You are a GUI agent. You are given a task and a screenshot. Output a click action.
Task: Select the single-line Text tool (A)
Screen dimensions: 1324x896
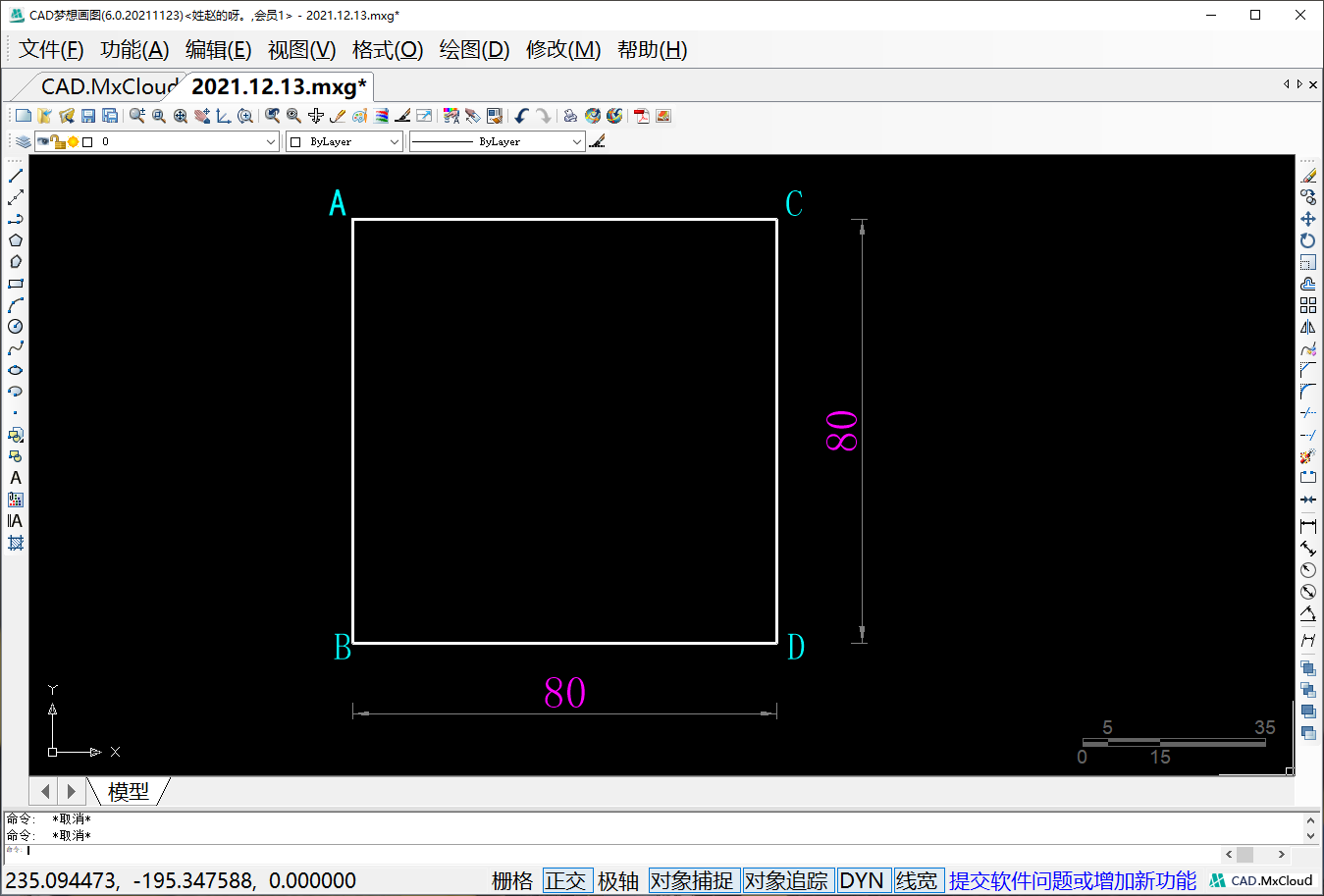coord(16,478)
